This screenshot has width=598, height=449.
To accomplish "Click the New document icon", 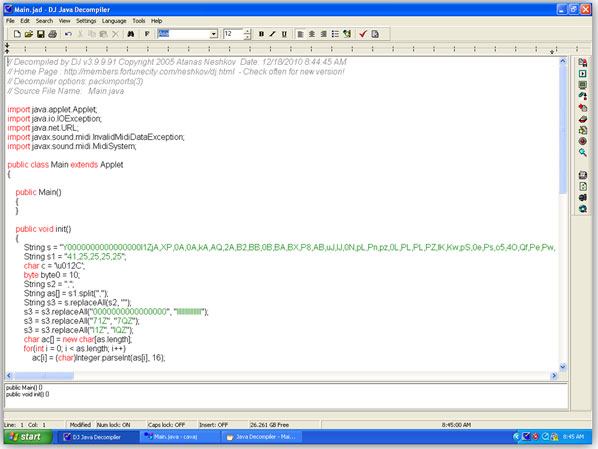I will 17,34.
